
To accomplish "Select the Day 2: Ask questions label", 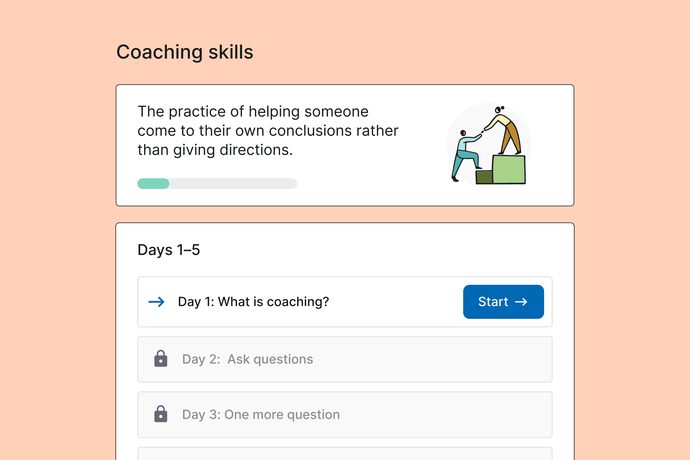I will tap(247, 359).
